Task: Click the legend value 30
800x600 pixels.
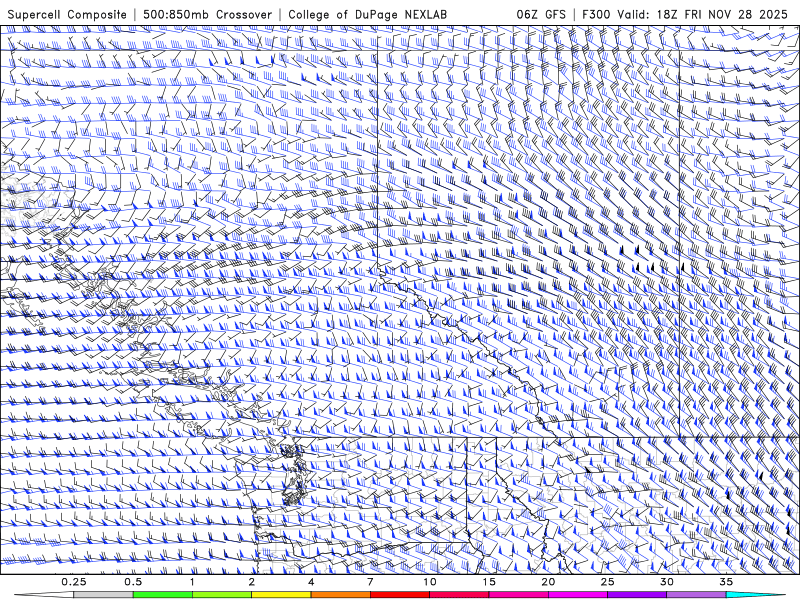Action: click(x=666, y=582)
